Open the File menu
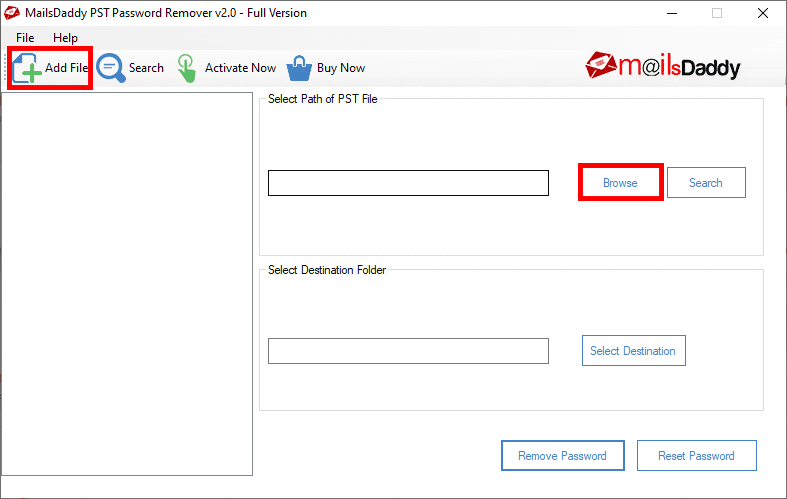This screenshot has height=499, width=787. 25,38
